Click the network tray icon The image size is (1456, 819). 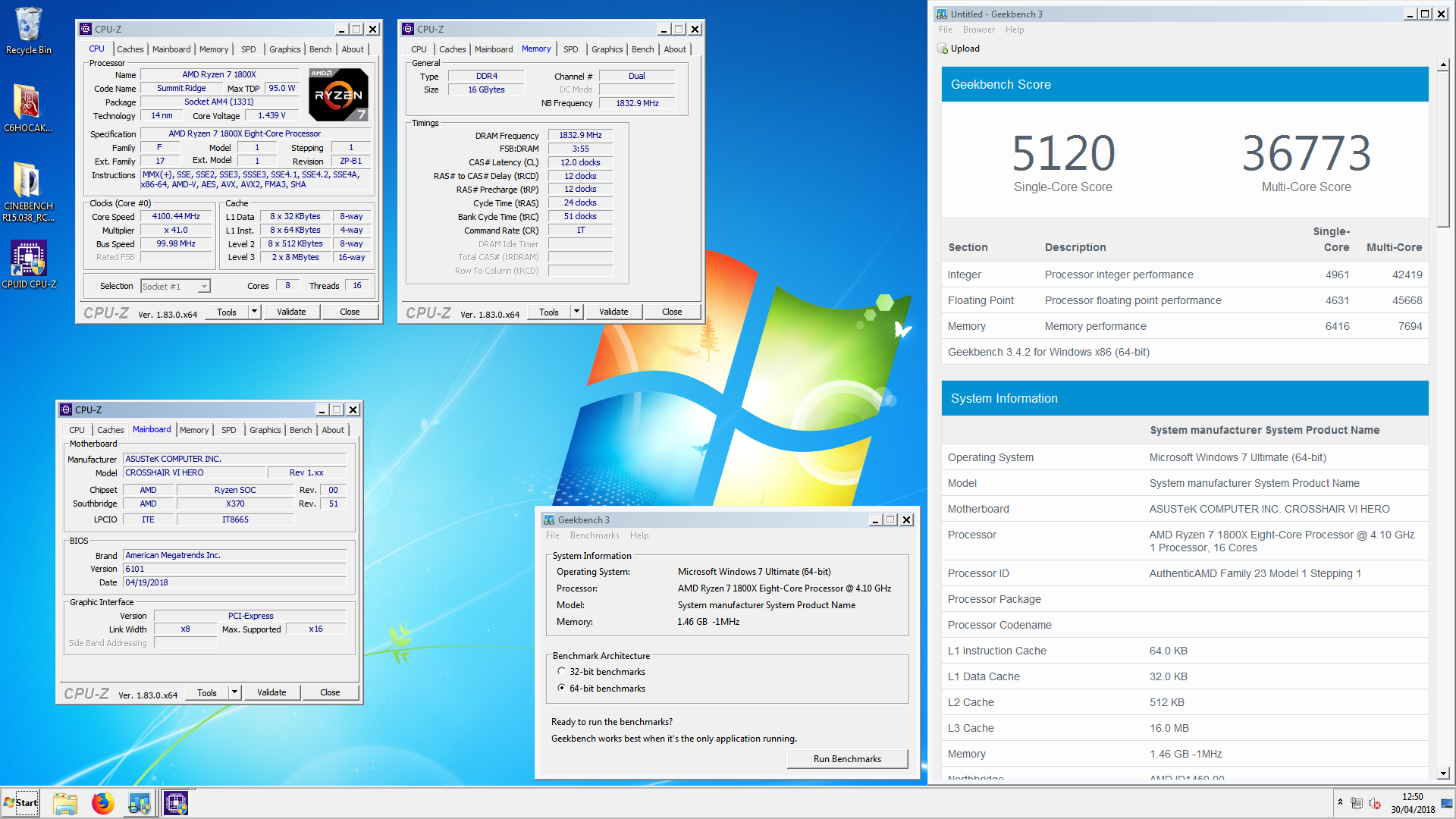(x=1357, y=803)
